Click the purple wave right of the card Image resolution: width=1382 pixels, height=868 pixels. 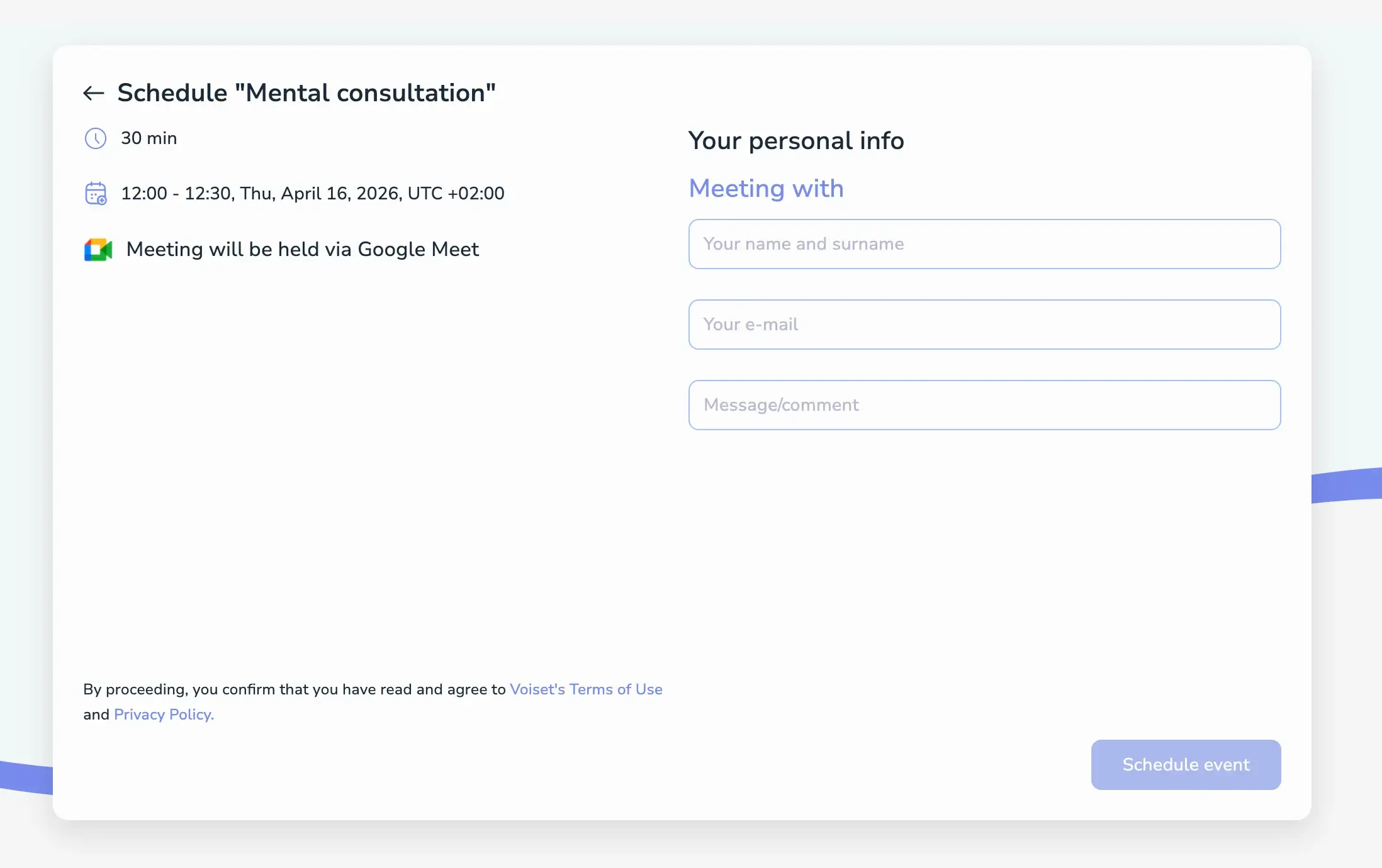(x=1347, y=486)
